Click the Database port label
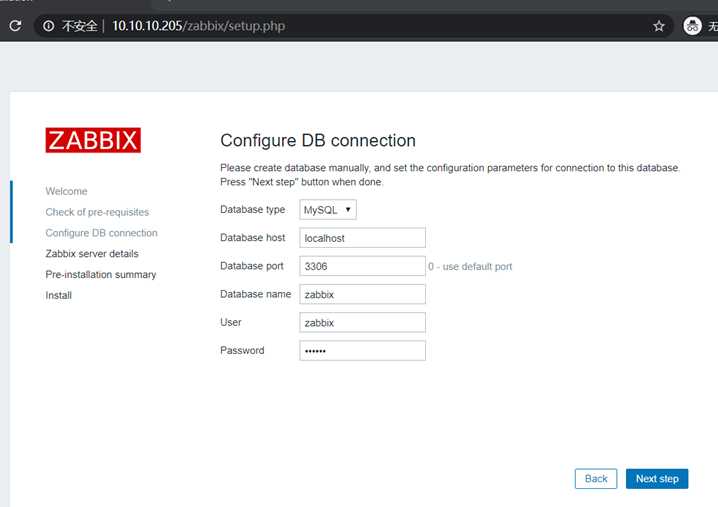Viewport: 718px width, 507px height. 251,266
